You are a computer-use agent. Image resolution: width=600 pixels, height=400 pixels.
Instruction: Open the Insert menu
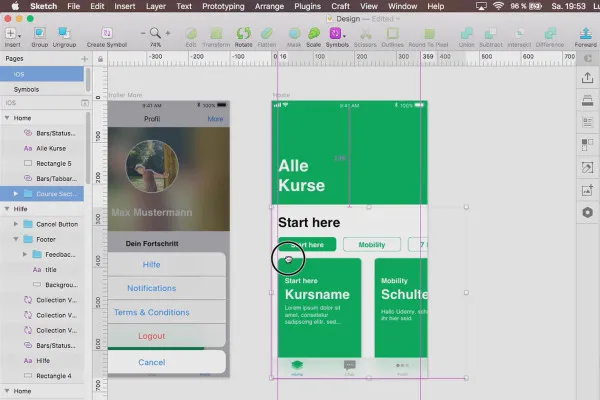pos(125,6)
